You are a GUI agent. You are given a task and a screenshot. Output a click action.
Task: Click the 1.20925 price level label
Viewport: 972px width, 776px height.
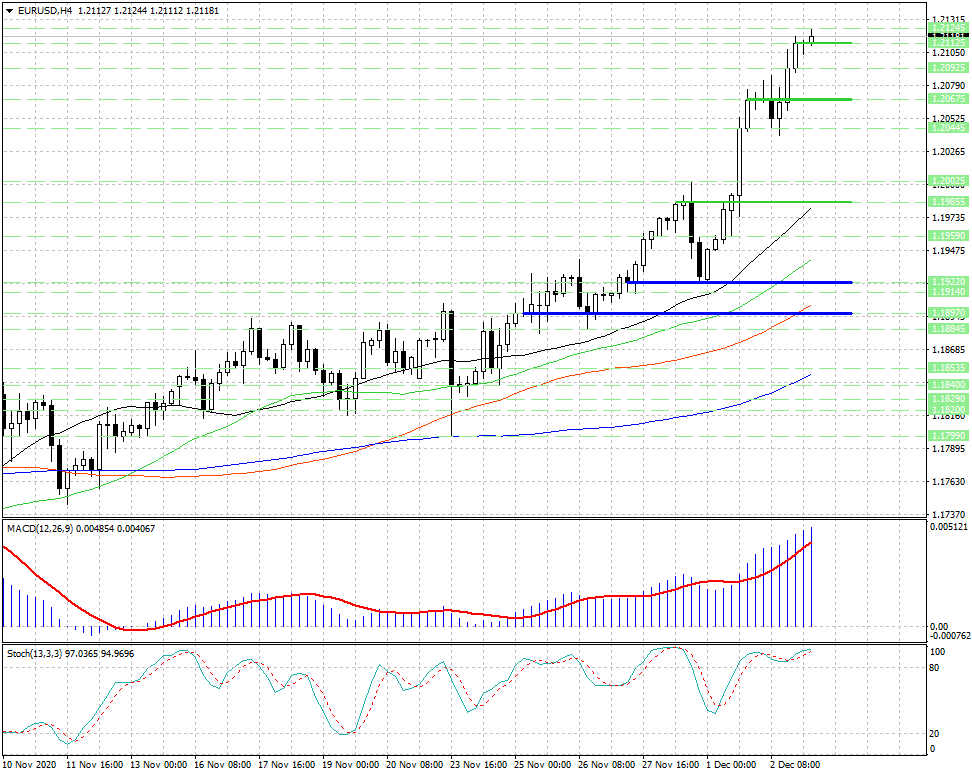(948, 68)
